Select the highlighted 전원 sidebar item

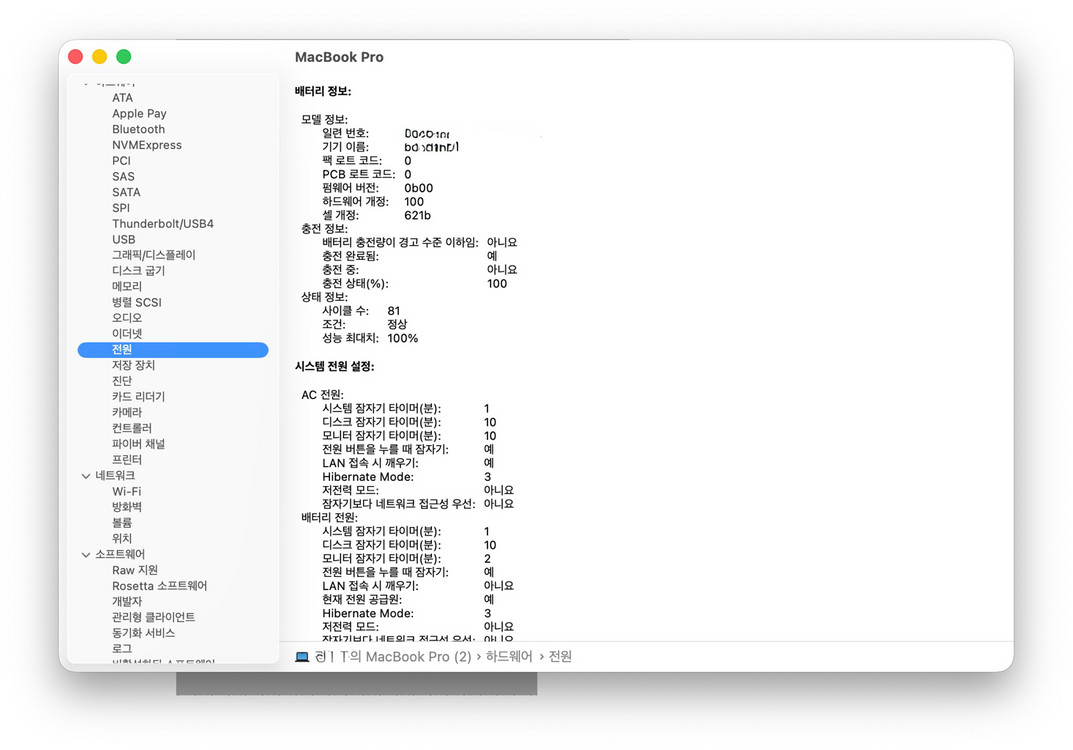point(173,350)
